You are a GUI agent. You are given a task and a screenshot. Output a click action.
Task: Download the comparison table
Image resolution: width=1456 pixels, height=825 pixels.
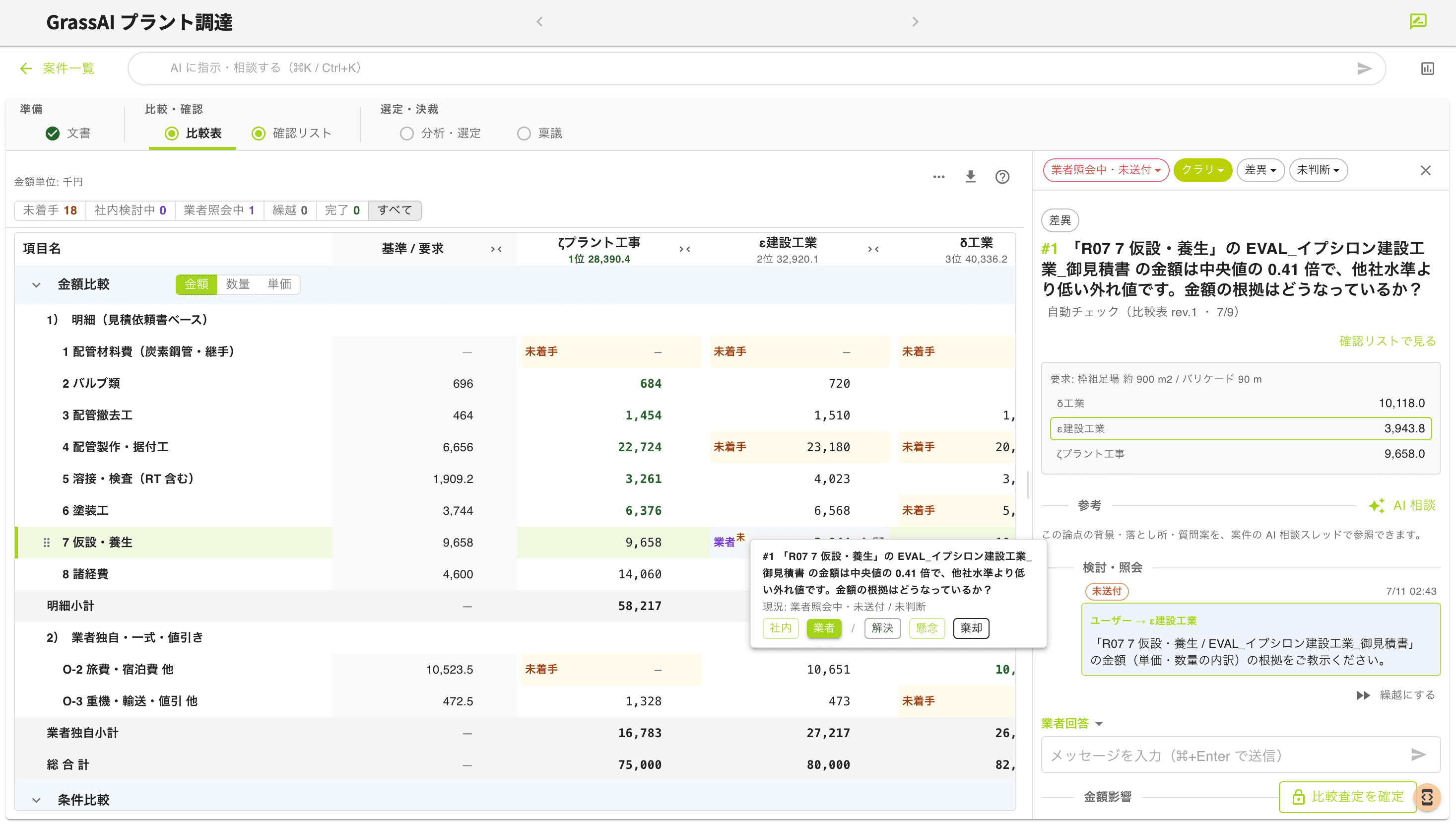tap(970, 177)
